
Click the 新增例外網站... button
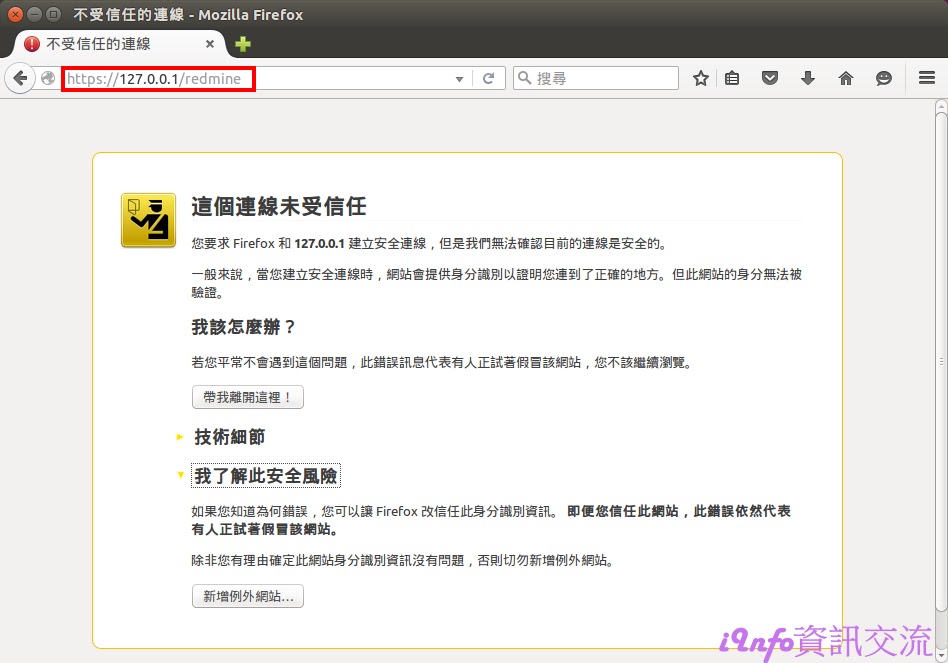coord(248,596)
